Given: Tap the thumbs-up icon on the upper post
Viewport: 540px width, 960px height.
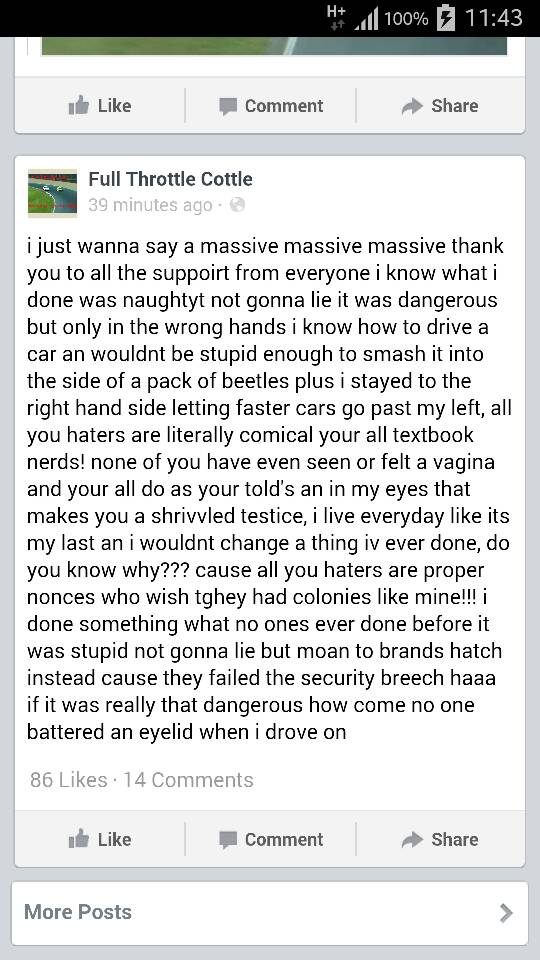Looking at the screenshot, I should point(78,106).
